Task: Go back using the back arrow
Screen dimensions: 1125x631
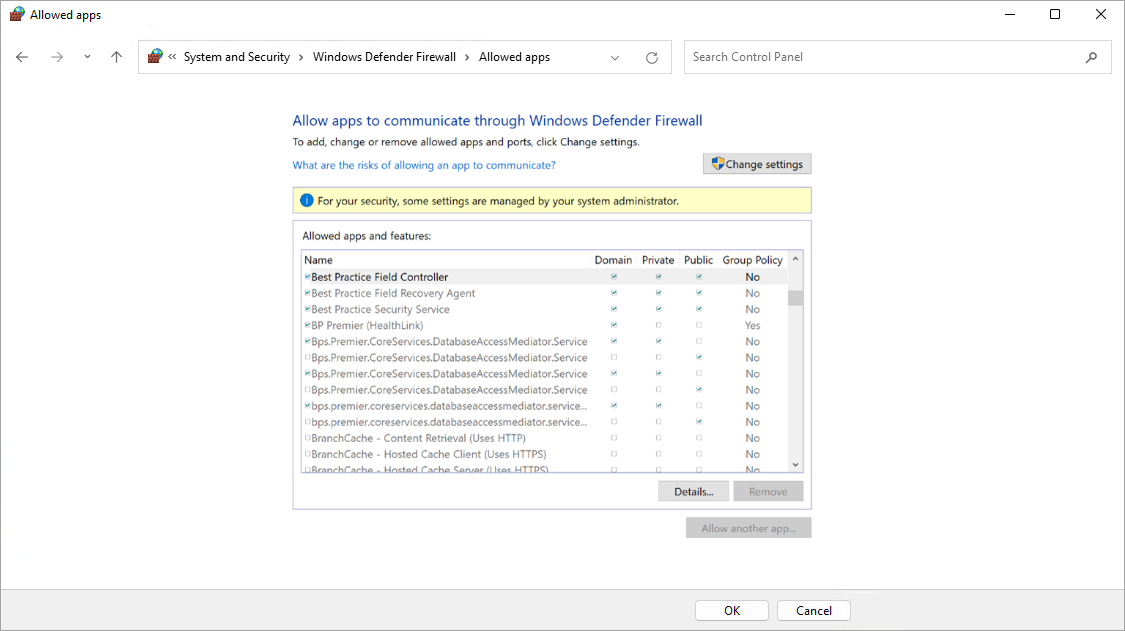Action: pos(22,57)
